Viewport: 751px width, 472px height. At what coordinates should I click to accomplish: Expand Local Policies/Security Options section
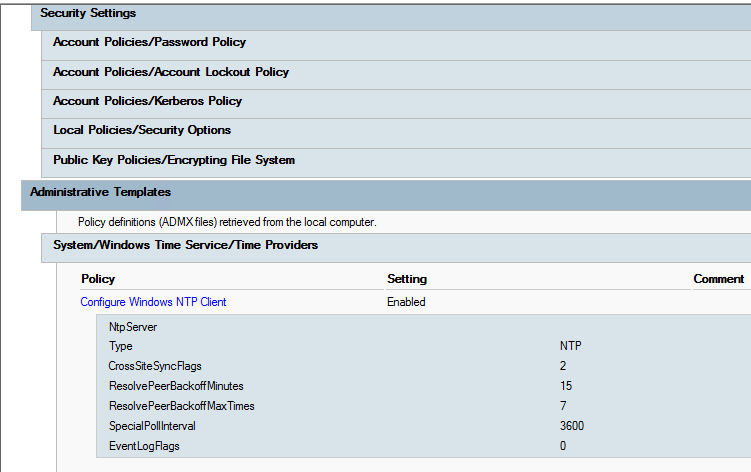pos(142,130)
